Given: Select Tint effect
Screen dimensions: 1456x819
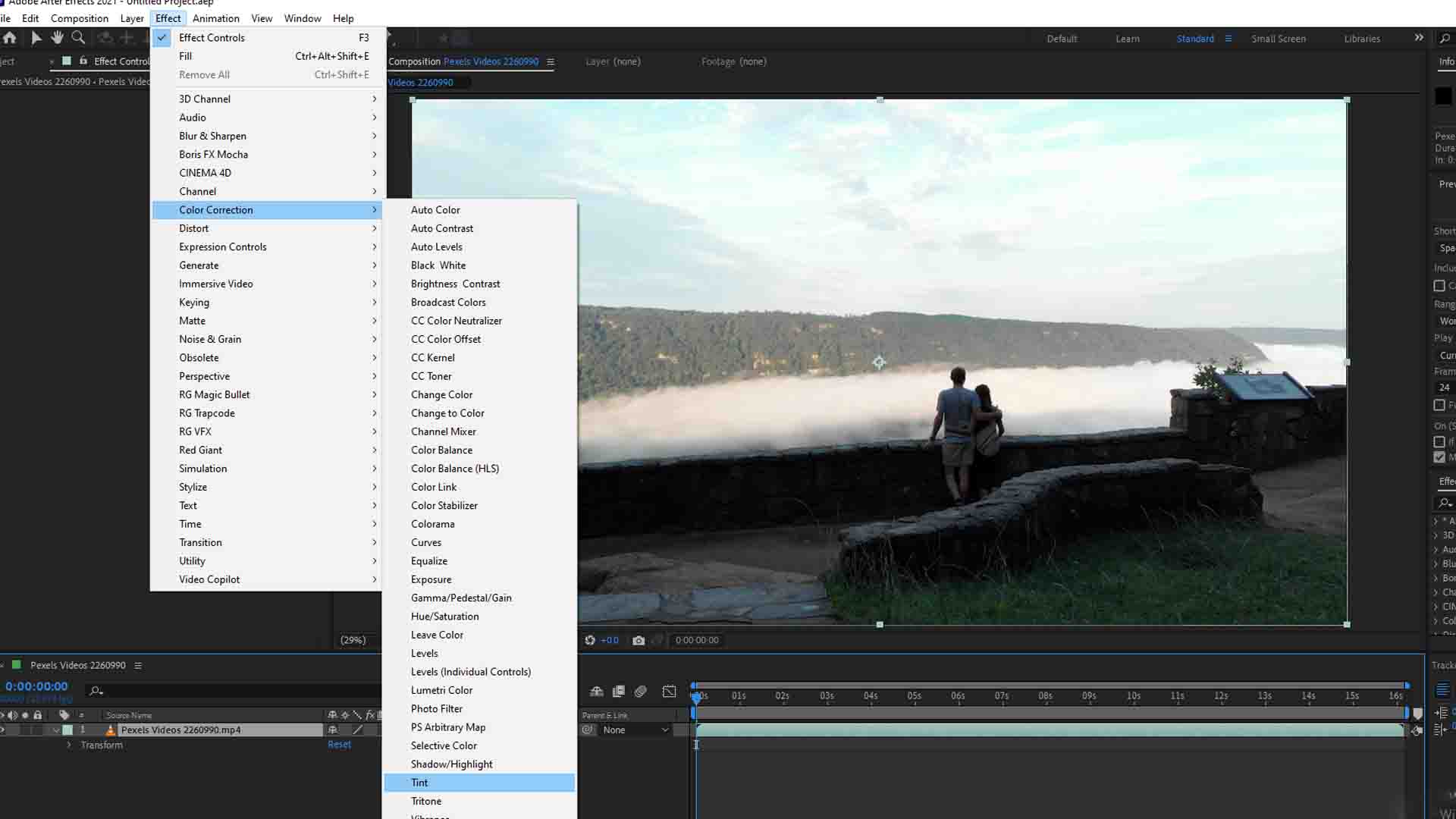Looking at the screenshot, I should tap(479, 783).
